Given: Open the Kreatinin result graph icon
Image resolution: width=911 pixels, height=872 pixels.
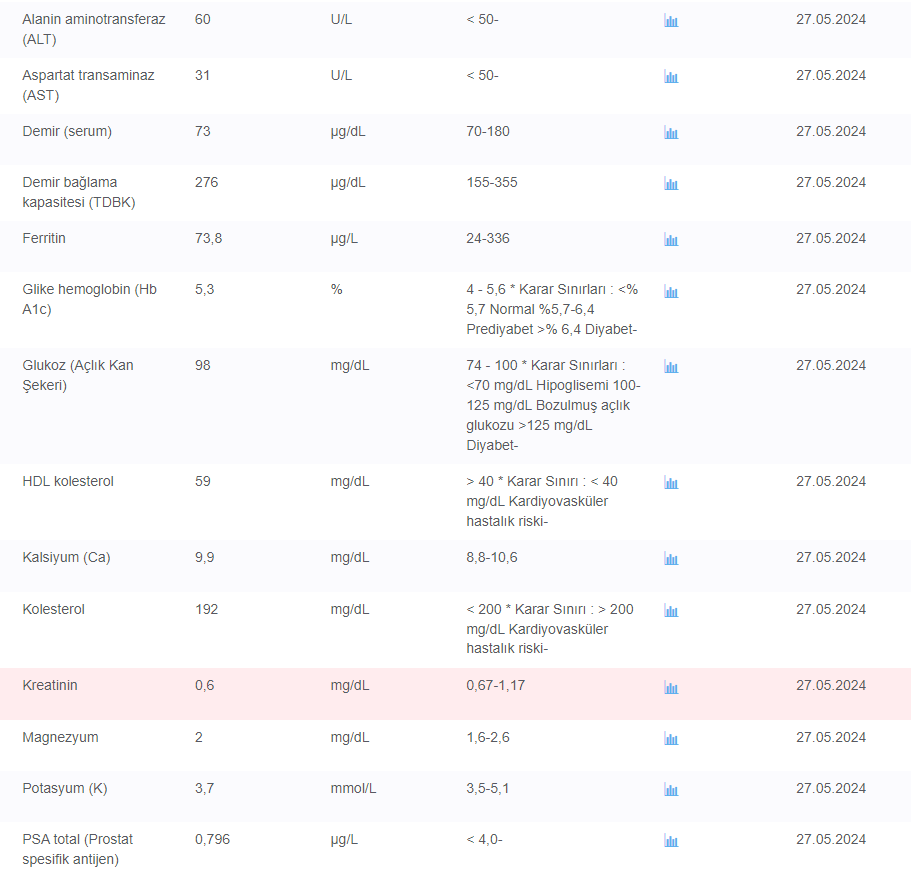Looking at the screenshot, I should (671, 688).
